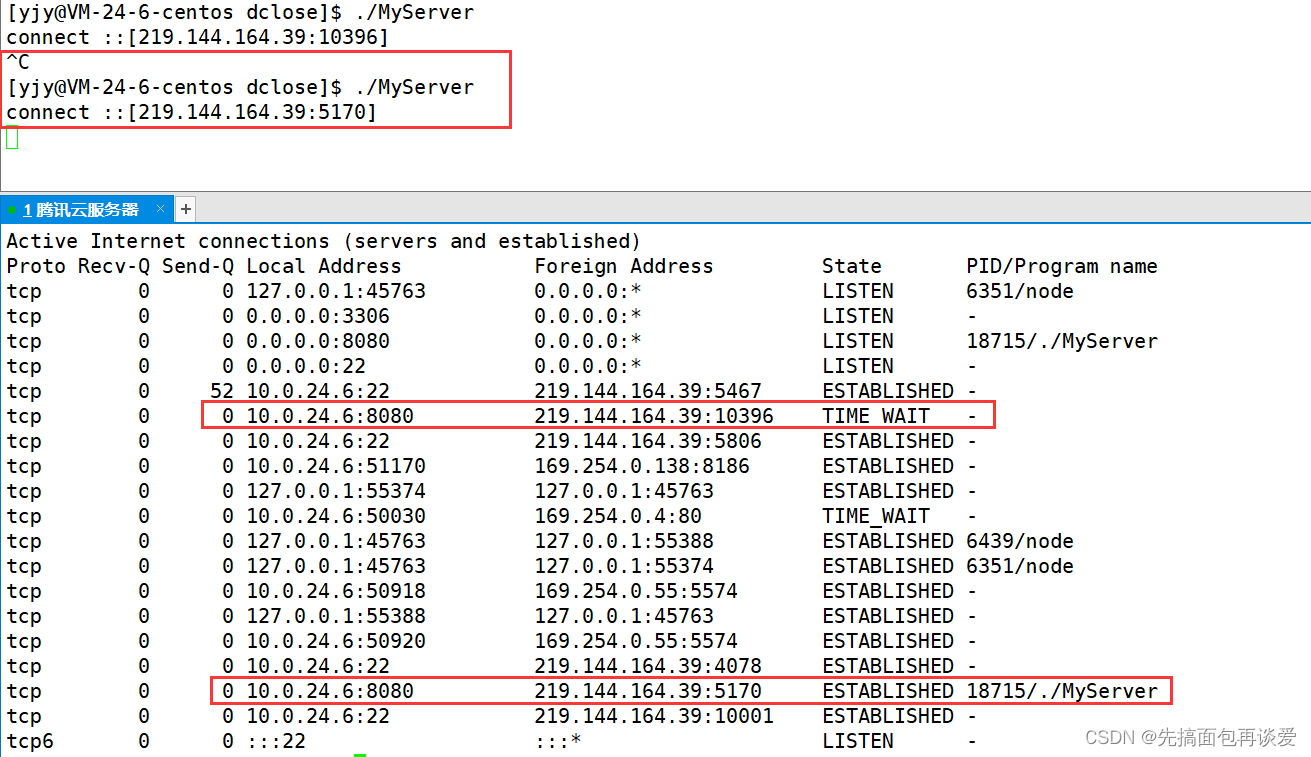Click the Active Internet connections heading line
Screen dimensions: 1311x757
tap(323, 241)
